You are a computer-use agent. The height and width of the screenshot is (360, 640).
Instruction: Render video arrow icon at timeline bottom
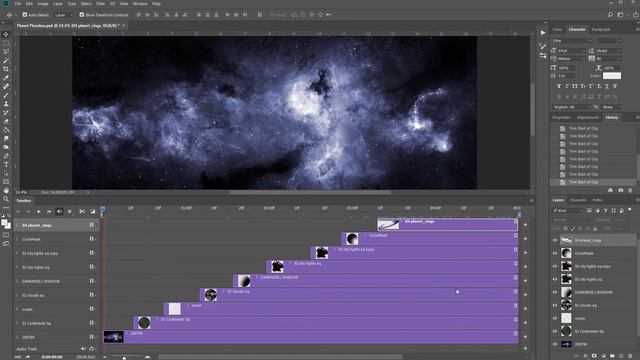28,357
